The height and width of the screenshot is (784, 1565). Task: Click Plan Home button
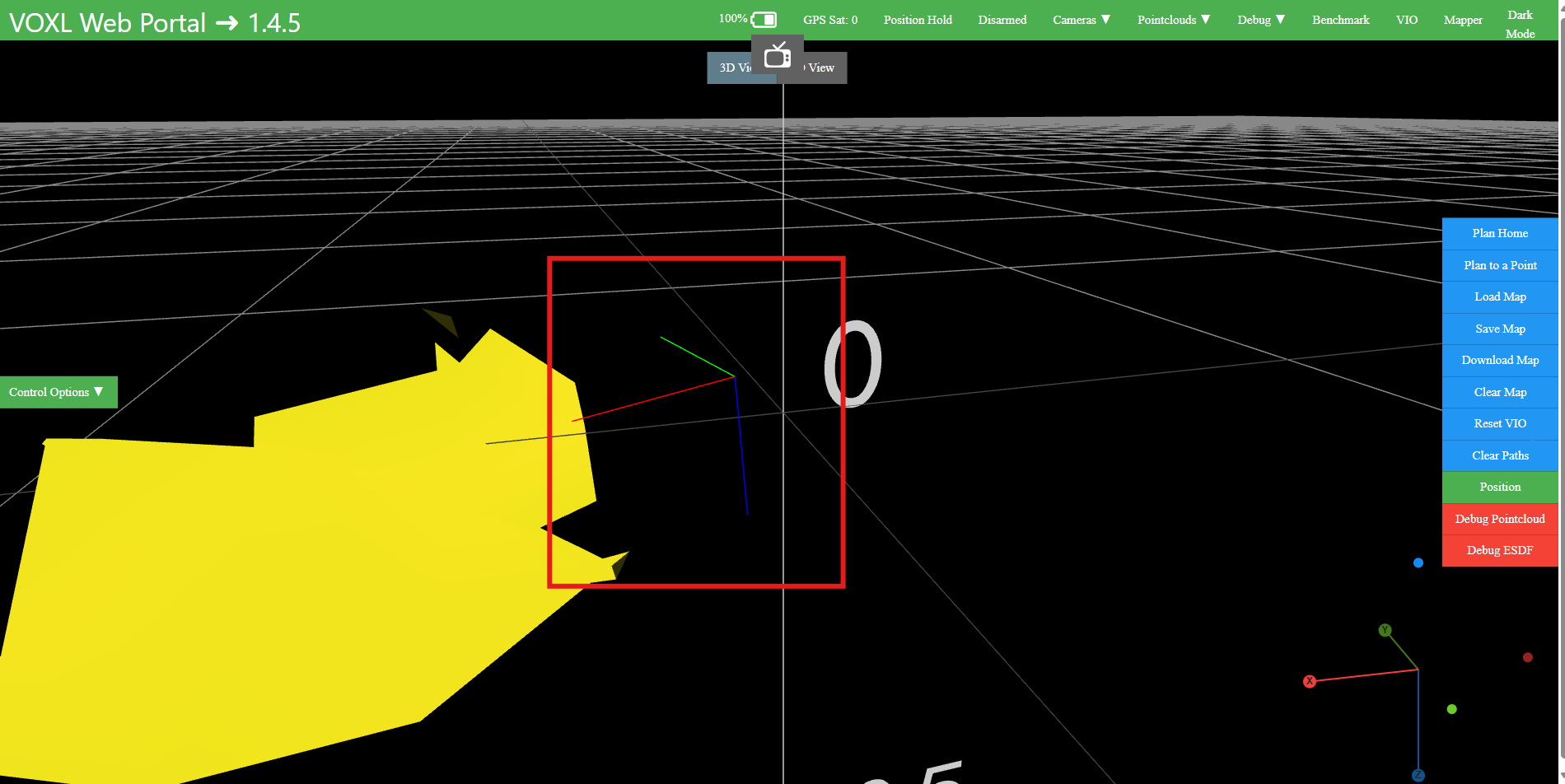1500,233
